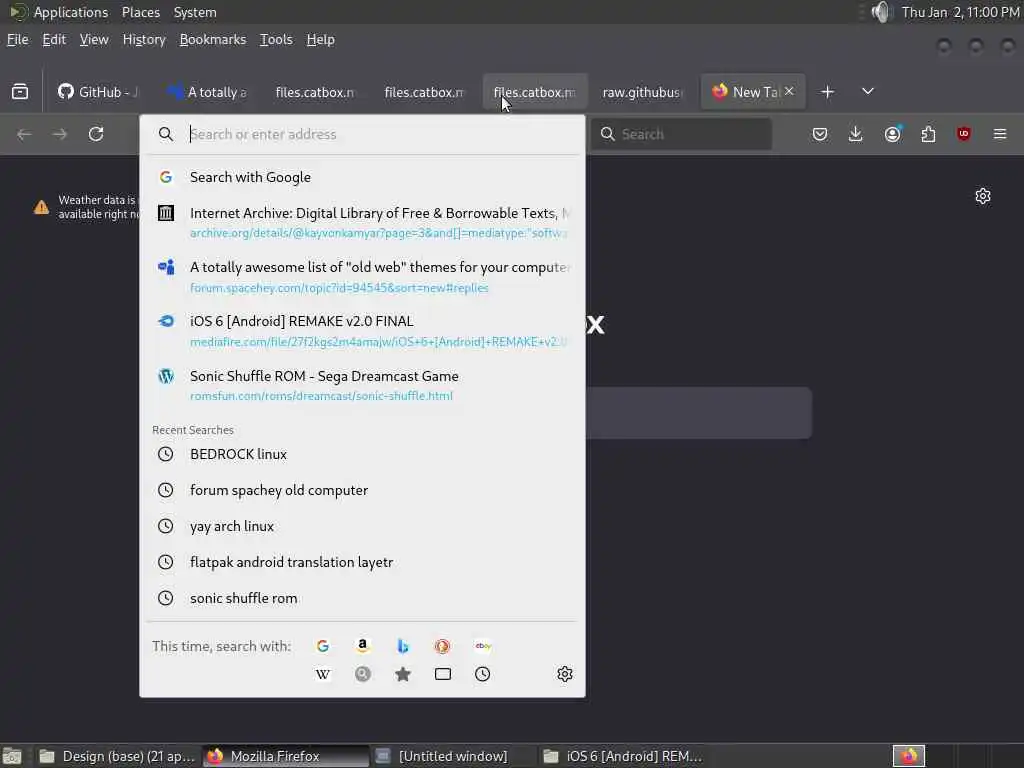
Task: Search bookmarks using star icon
Action: (x=403, y=674)
